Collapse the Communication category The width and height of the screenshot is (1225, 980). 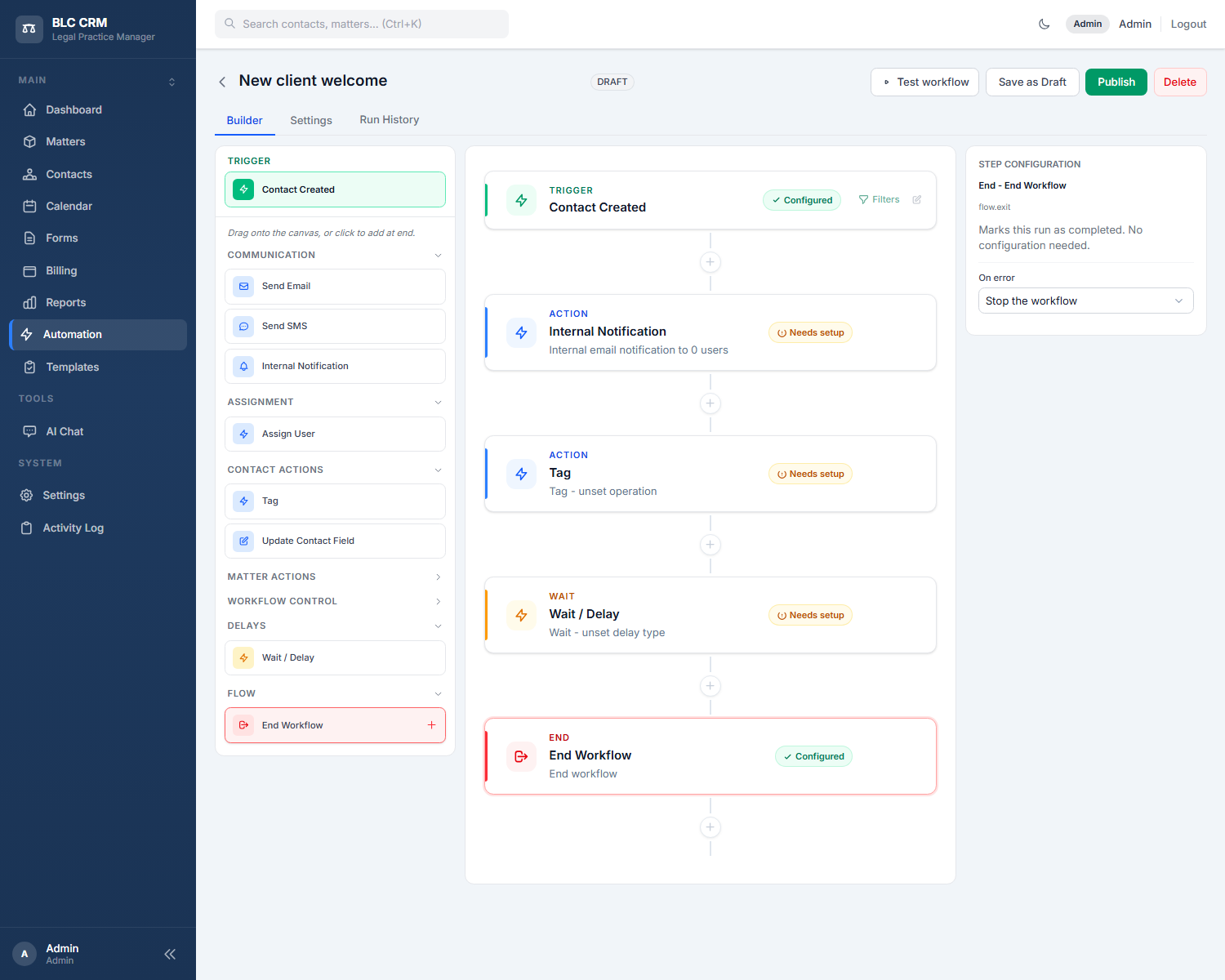(x=438, y=256)
